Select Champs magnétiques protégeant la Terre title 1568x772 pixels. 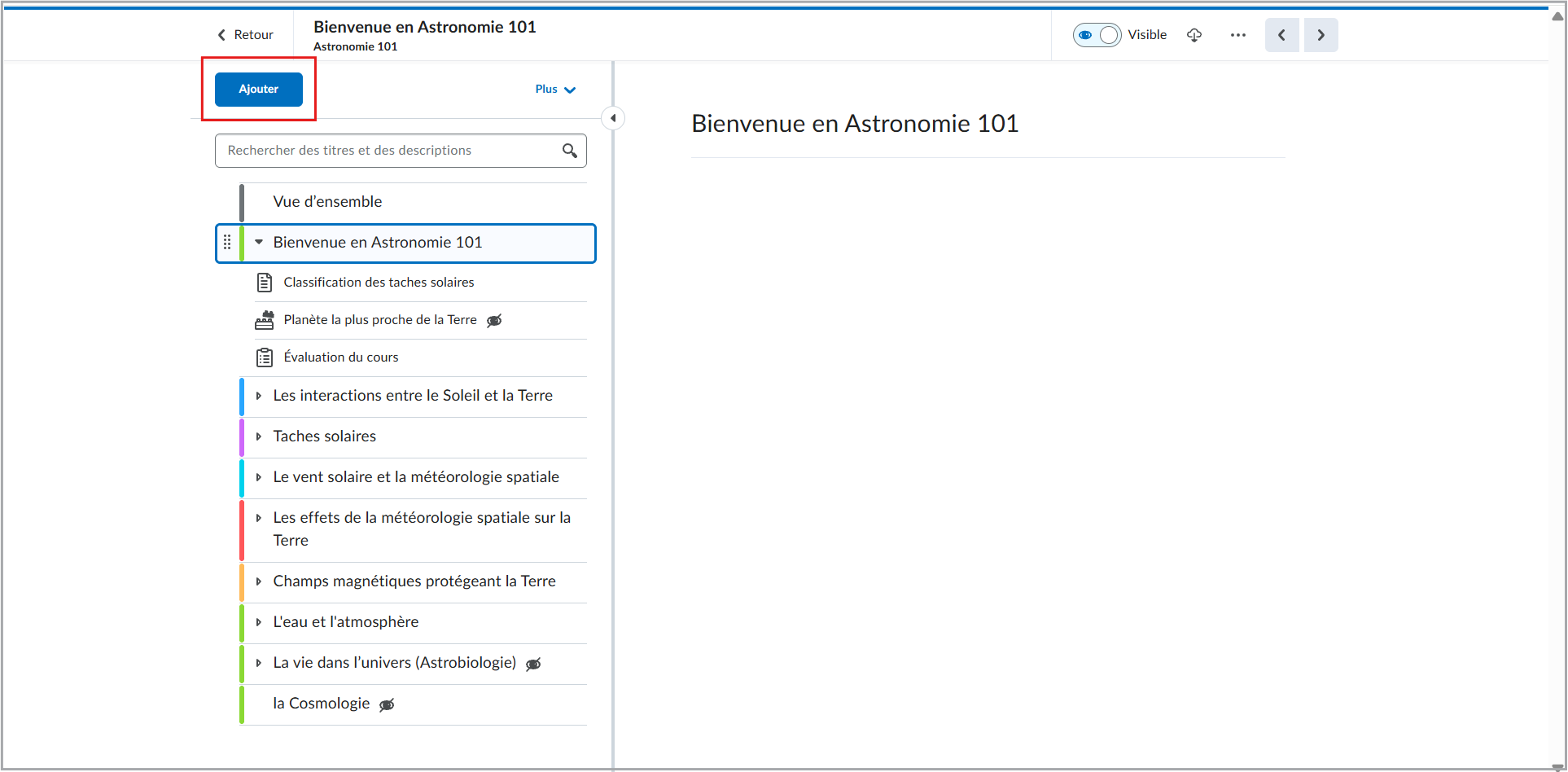(414, 581)
